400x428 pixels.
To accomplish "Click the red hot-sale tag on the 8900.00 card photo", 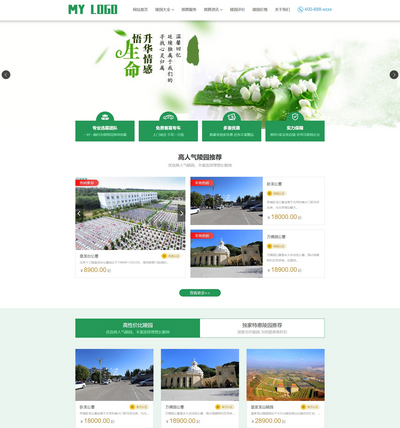I will (87, 183).
